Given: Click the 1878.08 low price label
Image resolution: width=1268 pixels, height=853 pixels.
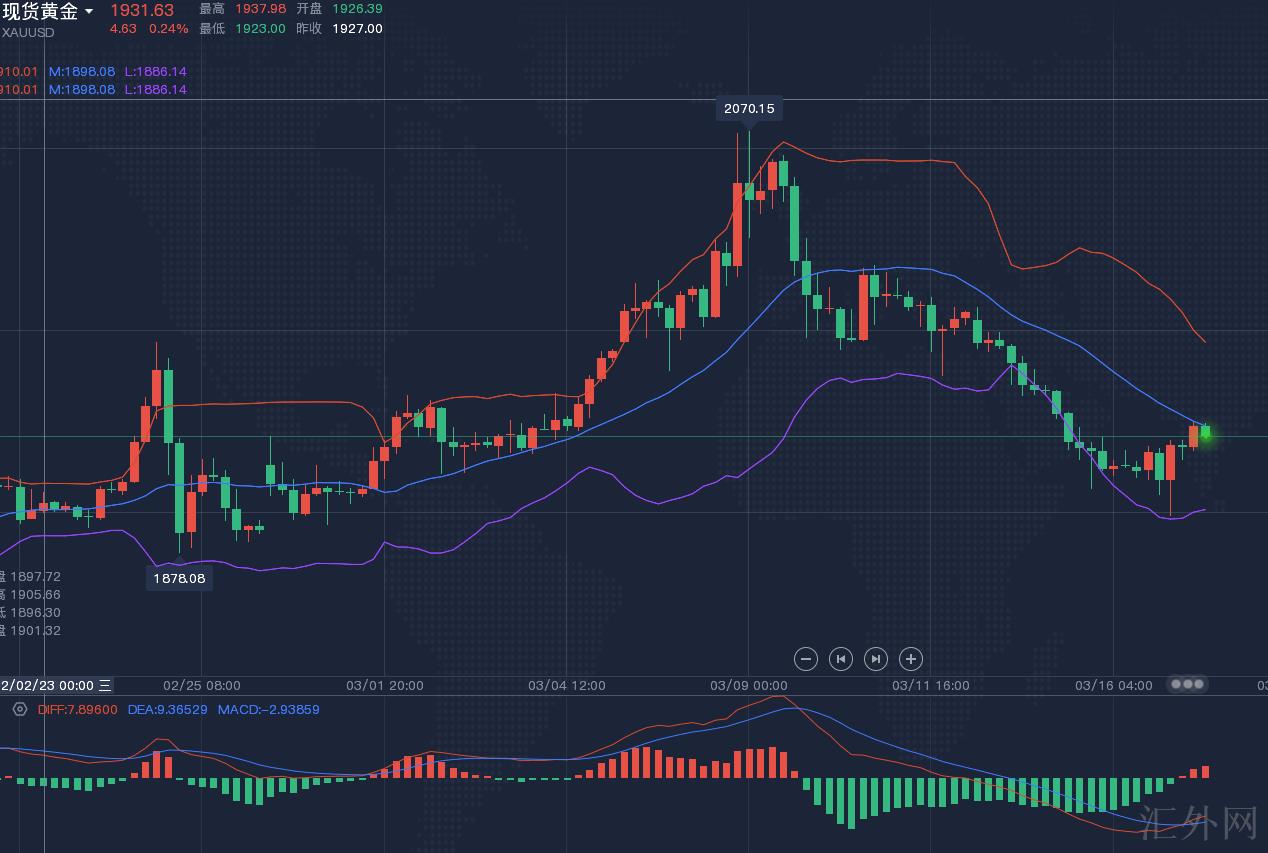Looking at the screenshot, I should point(179,578).
